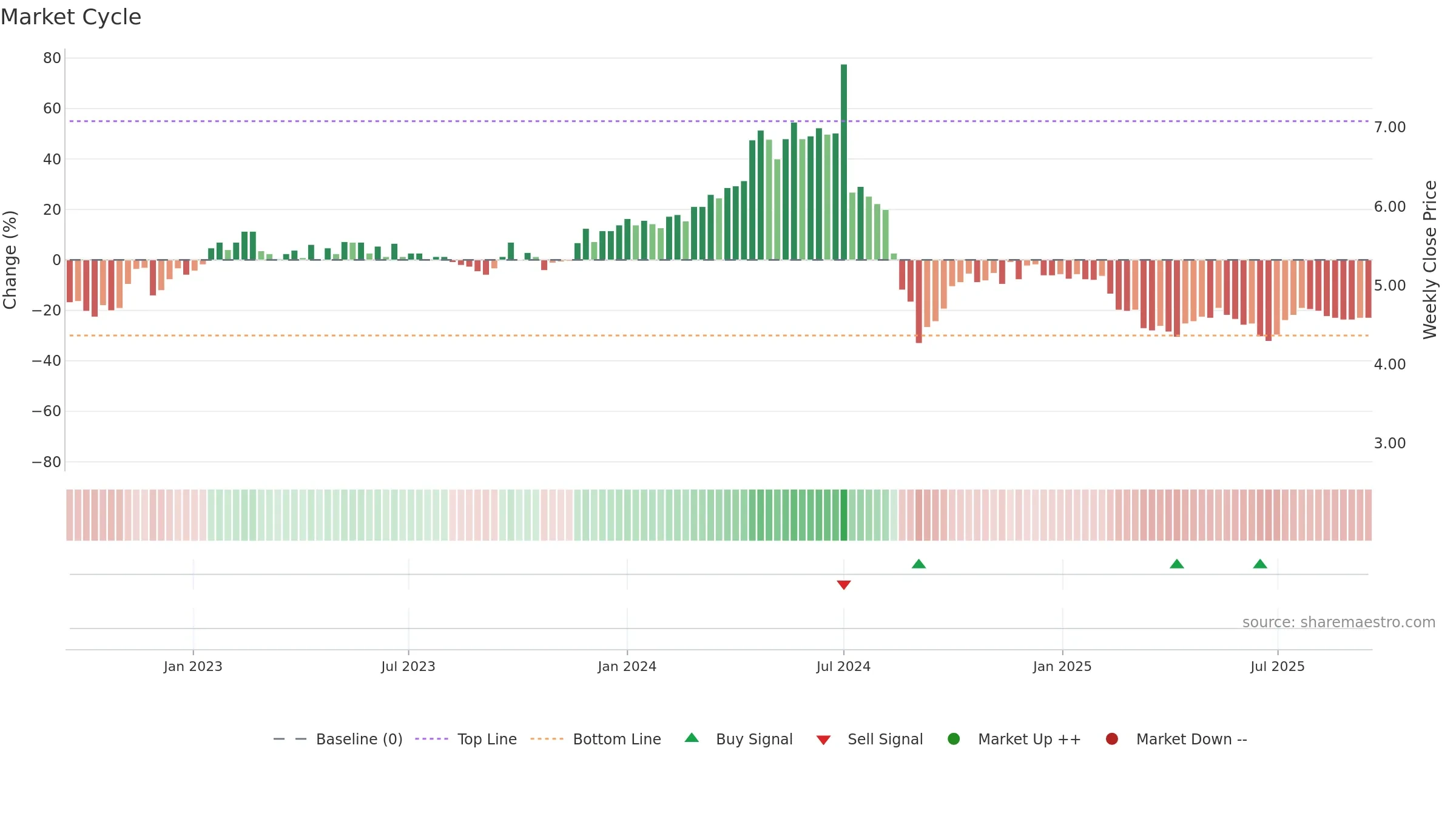The image size is (1456, 819).
Task: Click the green Market Up legend circle
Action: tap(954, 739)
